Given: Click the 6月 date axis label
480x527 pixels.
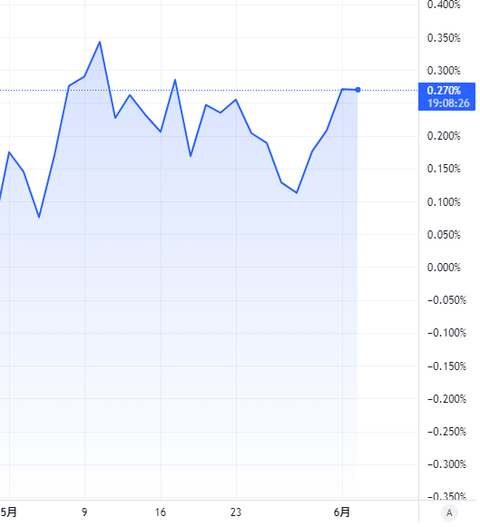Looking at the screenshot, I should (342, 512).
